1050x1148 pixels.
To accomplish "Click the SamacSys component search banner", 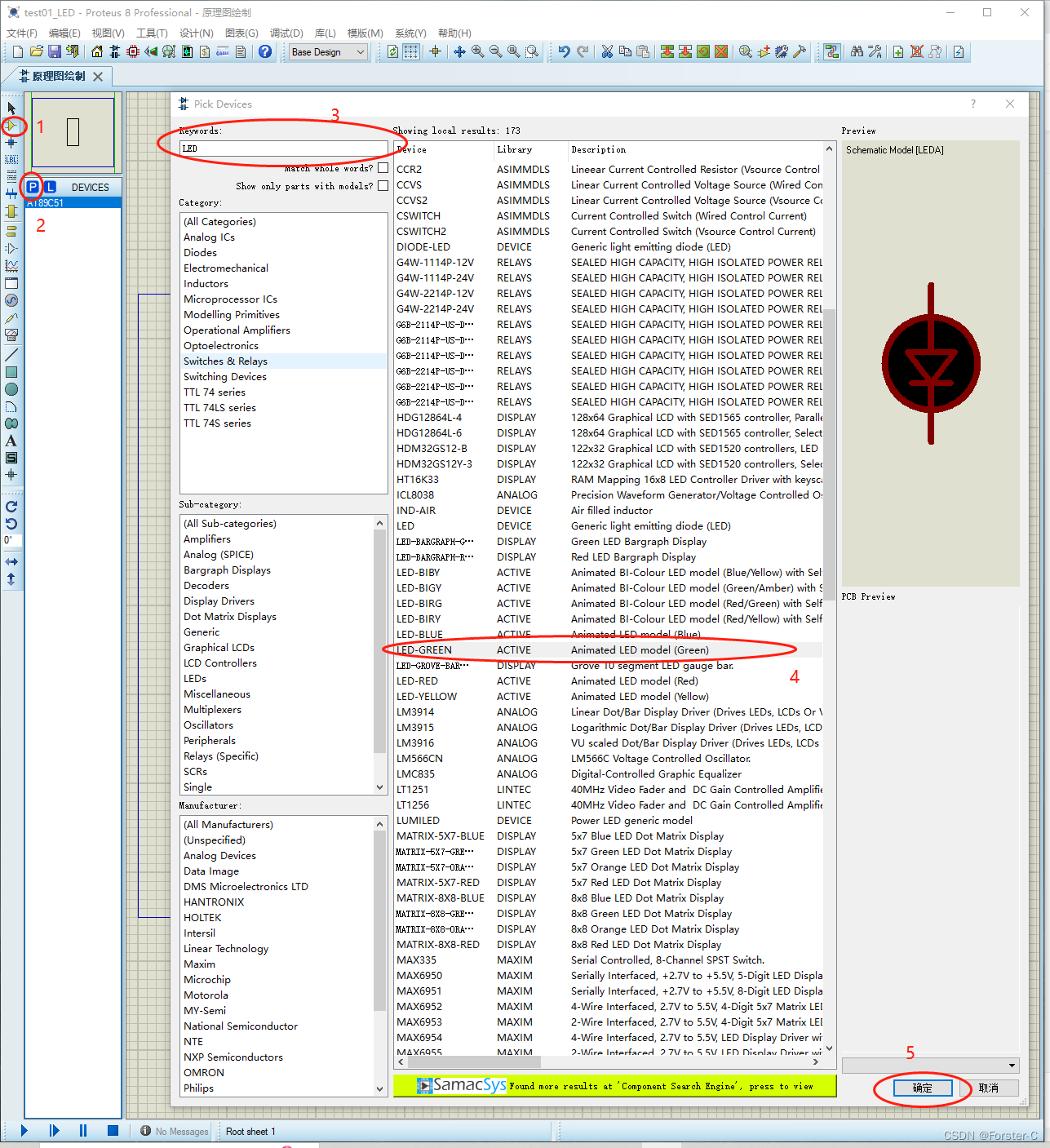I will tap(614, 1085).
